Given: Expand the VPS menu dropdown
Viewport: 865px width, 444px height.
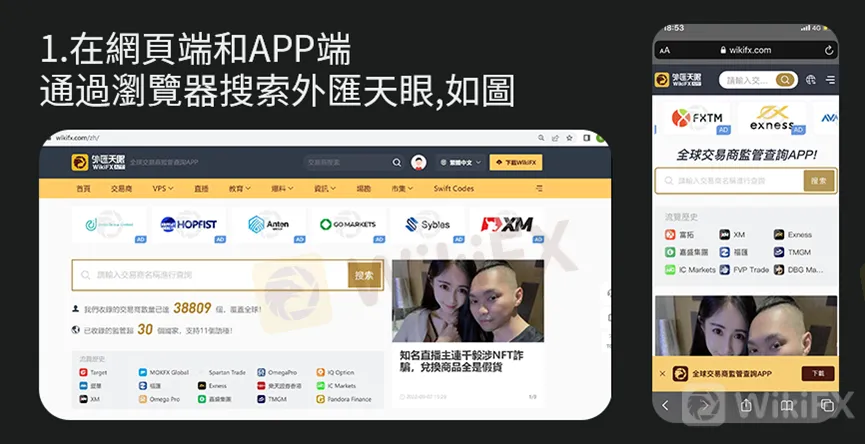Looking at the screenshot, I should point(163,188).
